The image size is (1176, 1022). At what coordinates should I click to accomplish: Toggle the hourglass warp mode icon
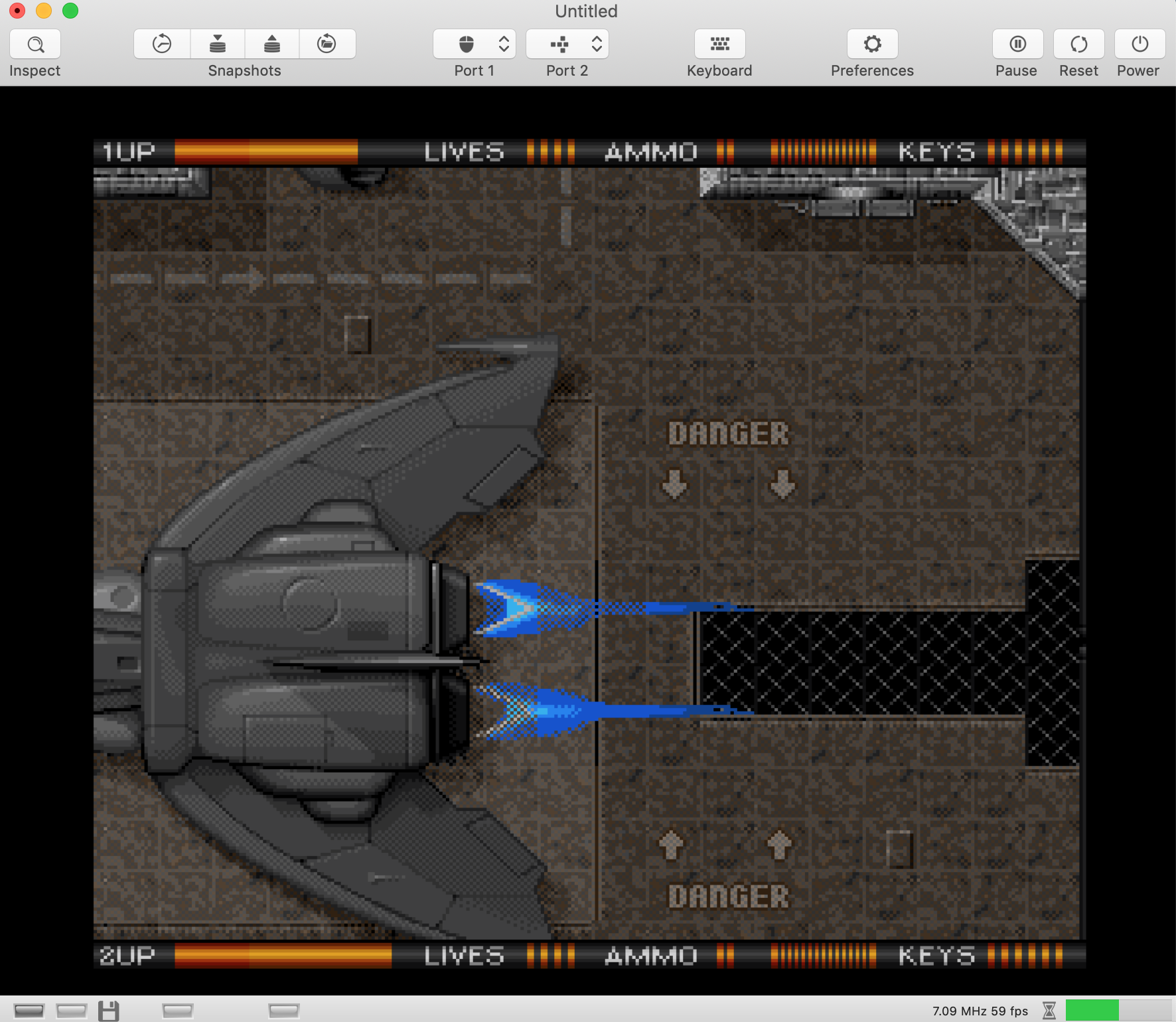click(x=1049, y=1011)
